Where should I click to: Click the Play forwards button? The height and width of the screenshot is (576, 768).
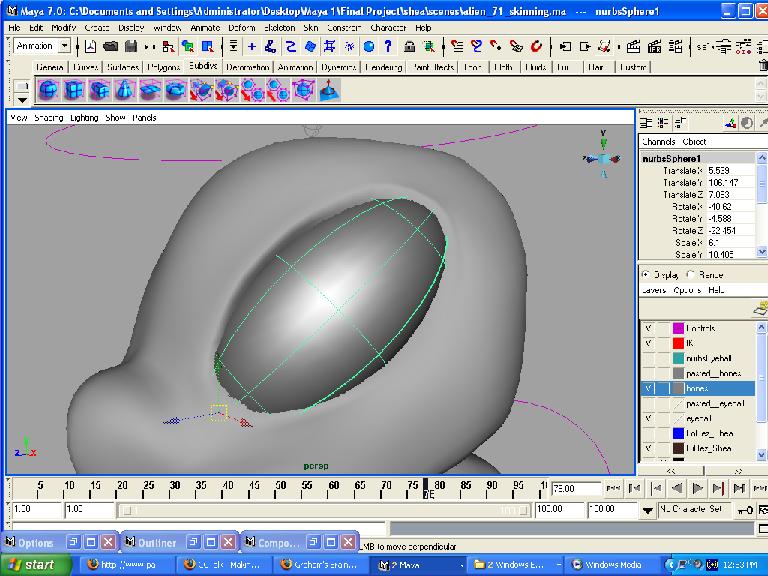click(697, 488)
